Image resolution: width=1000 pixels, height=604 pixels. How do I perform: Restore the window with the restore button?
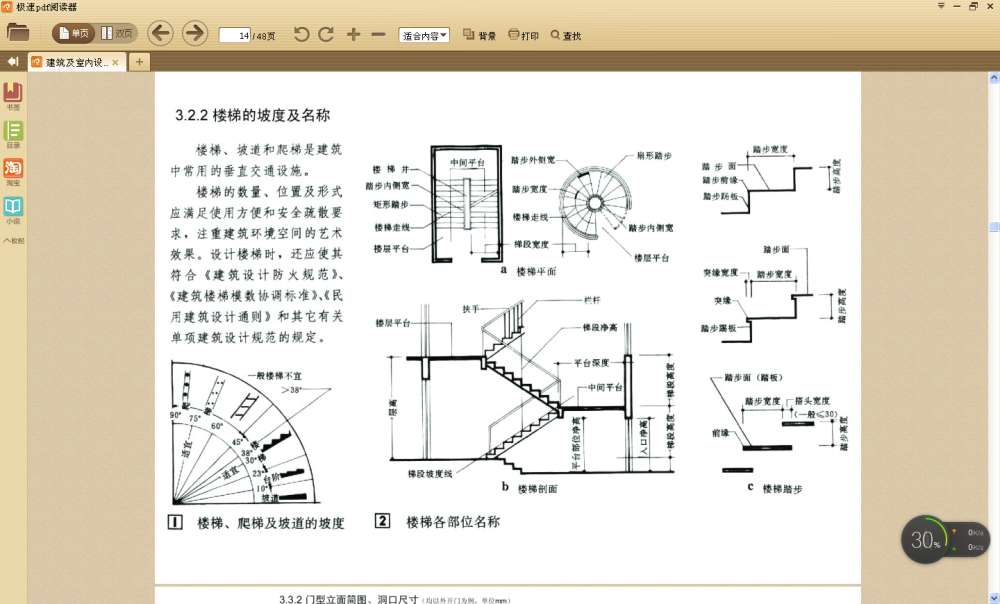(973, 6)
